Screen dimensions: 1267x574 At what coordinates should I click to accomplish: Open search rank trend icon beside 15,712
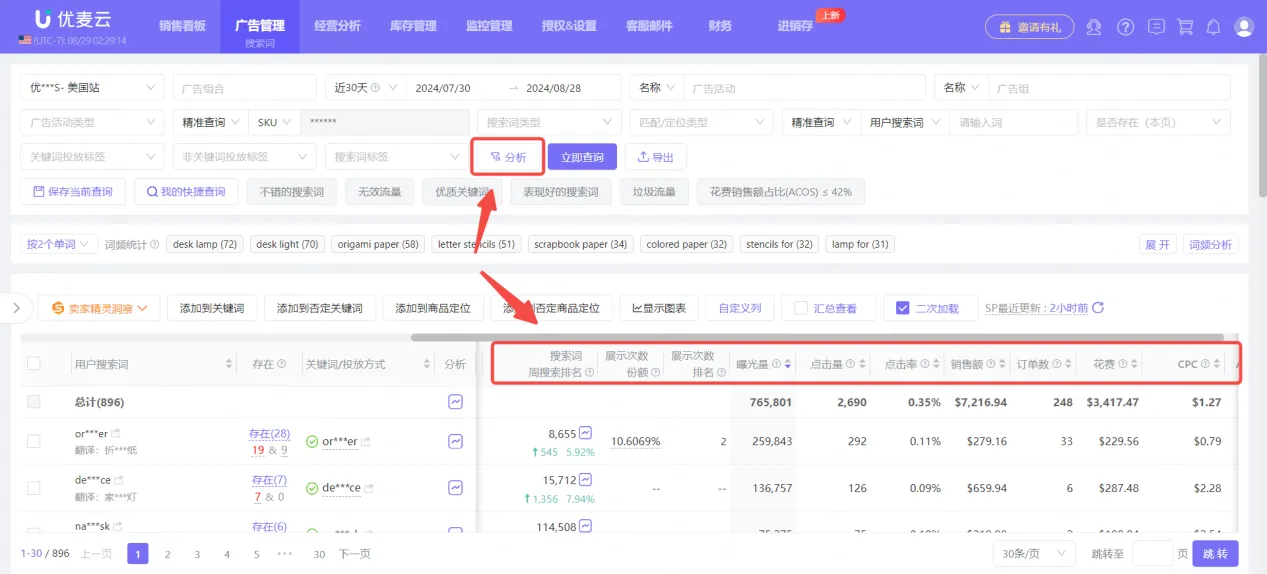click(x=586, y=480)
